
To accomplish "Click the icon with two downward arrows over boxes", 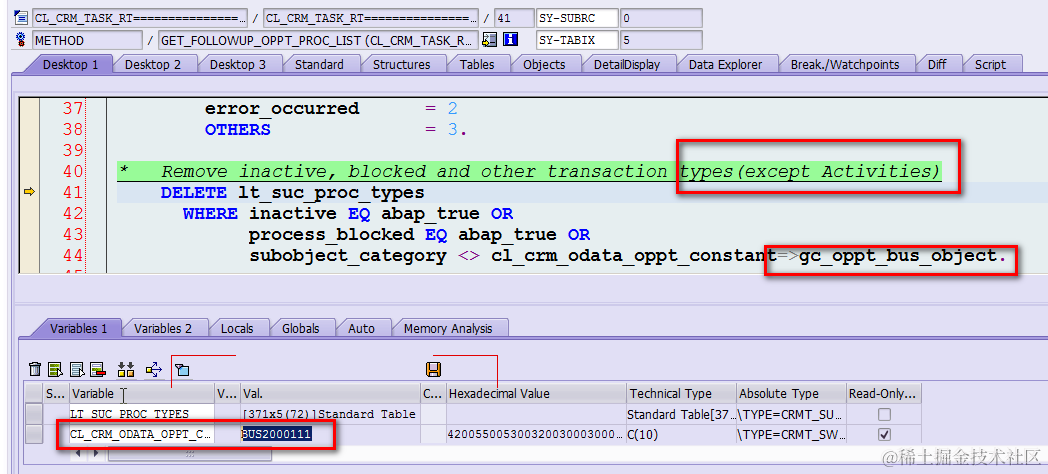I will point(126,369).
